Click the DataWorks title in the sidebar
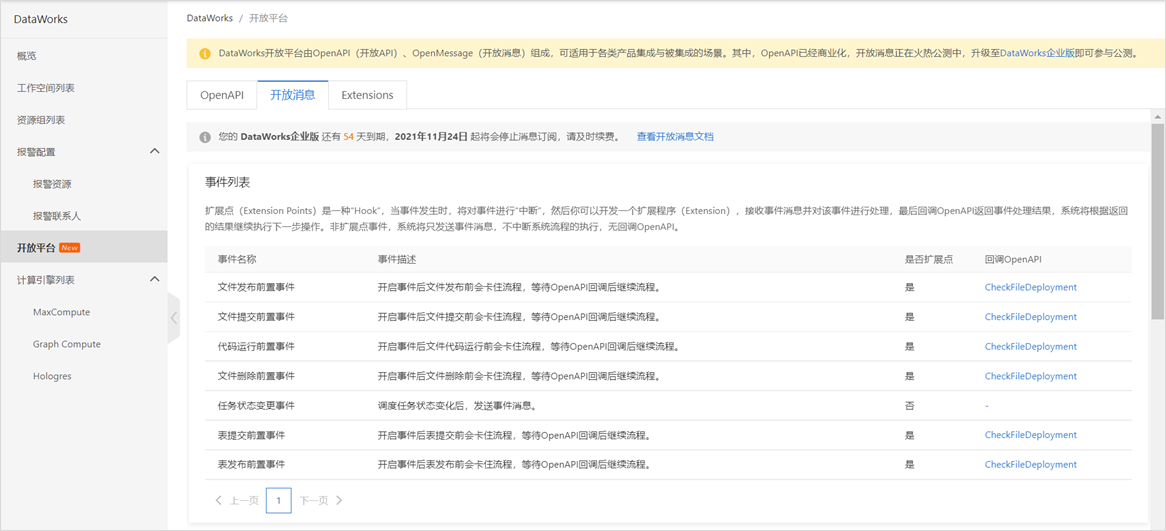 click(x=41, y=19)
